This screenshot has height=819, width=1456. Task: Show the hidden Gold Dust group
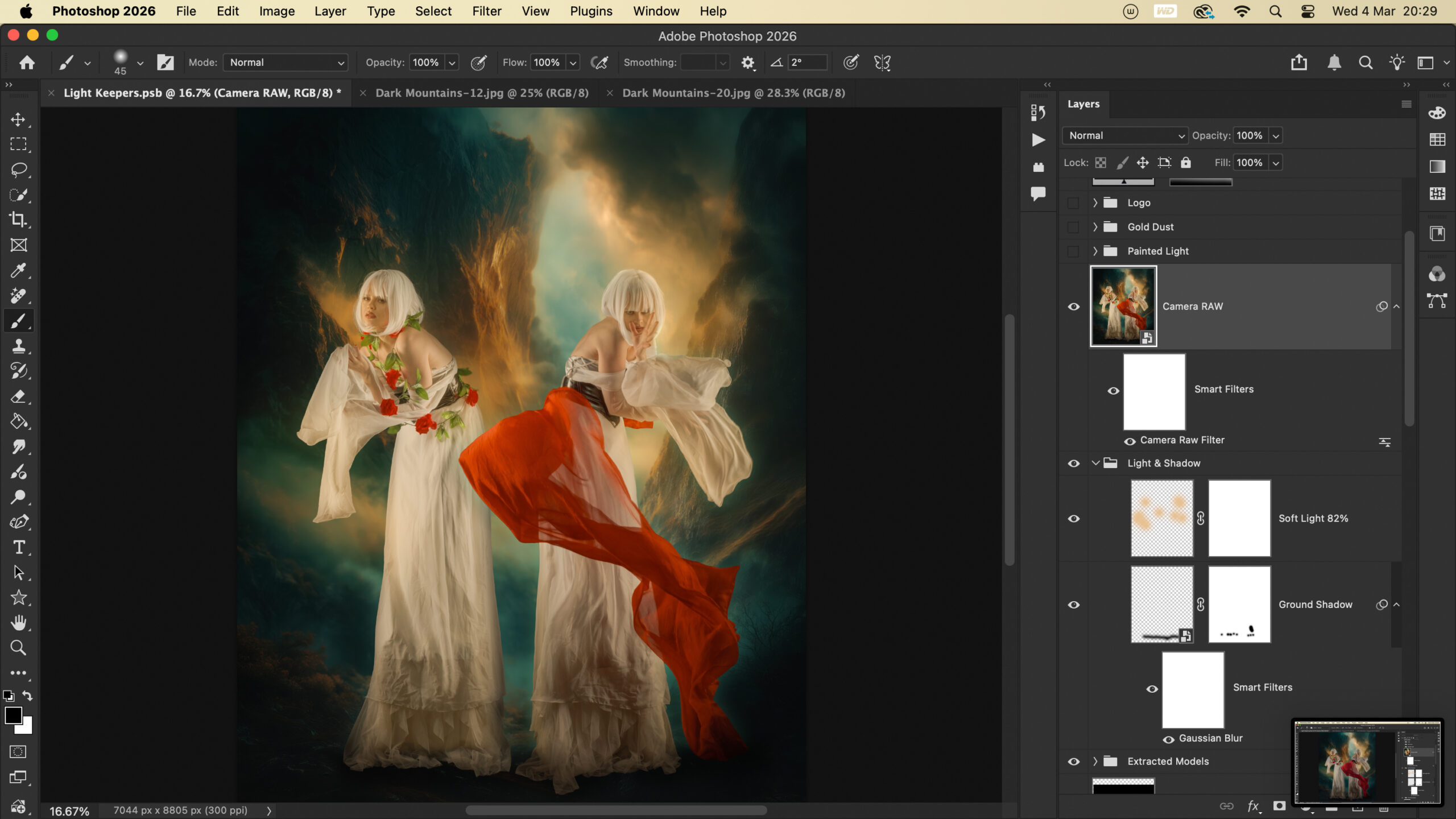(x=1073, y=227)
